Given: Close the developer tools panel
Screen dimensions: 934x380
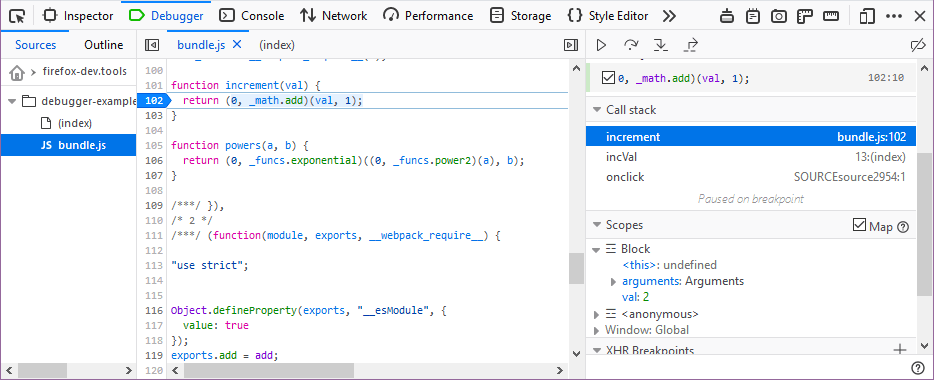Looking at the screenshot, I should pyautogui.click(x=920, y=16).
